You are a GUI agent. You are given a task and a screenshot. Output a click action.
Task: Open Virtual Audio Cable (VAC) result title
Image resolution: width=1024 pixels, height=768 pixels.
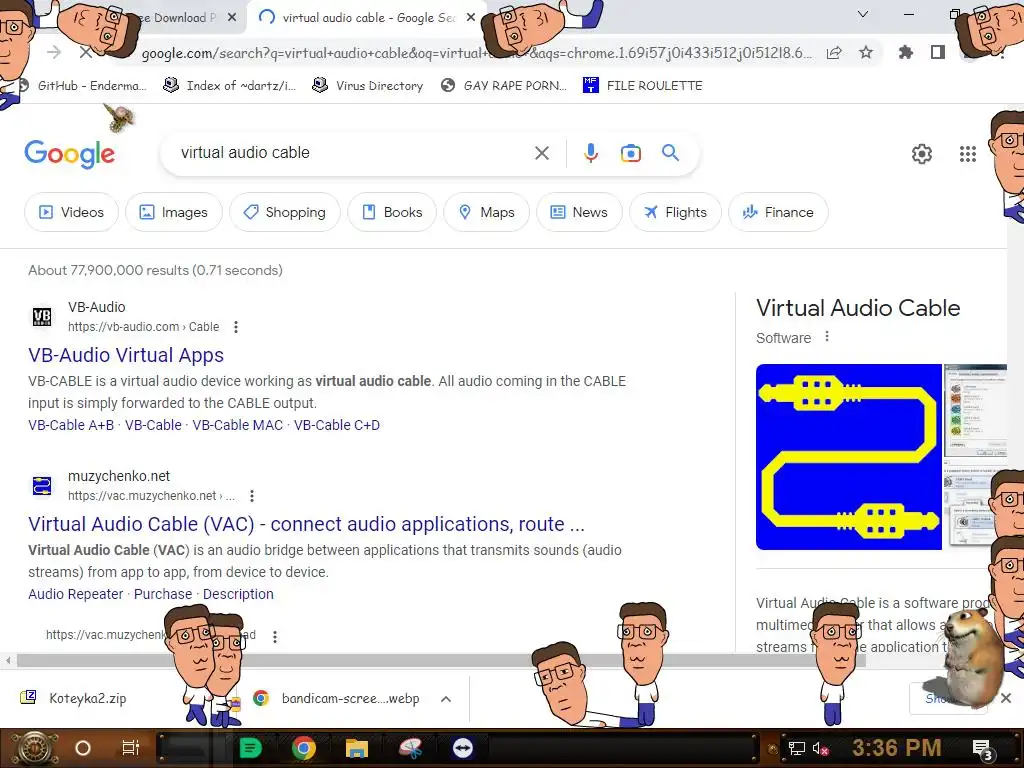tap(306, 524)
